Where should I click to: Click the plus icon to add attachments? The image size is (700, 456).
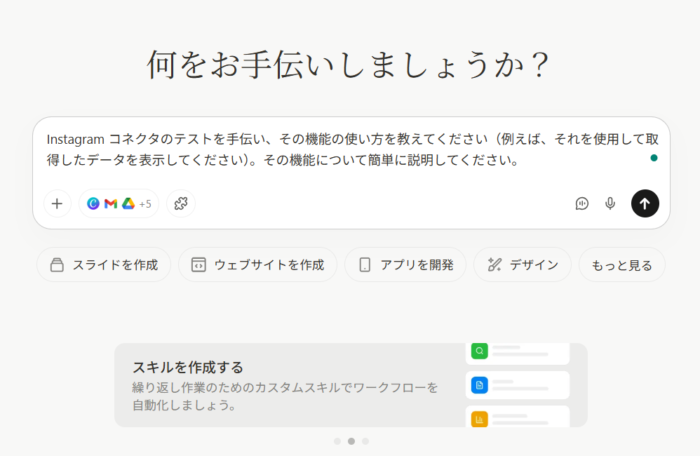pos(57,203)
